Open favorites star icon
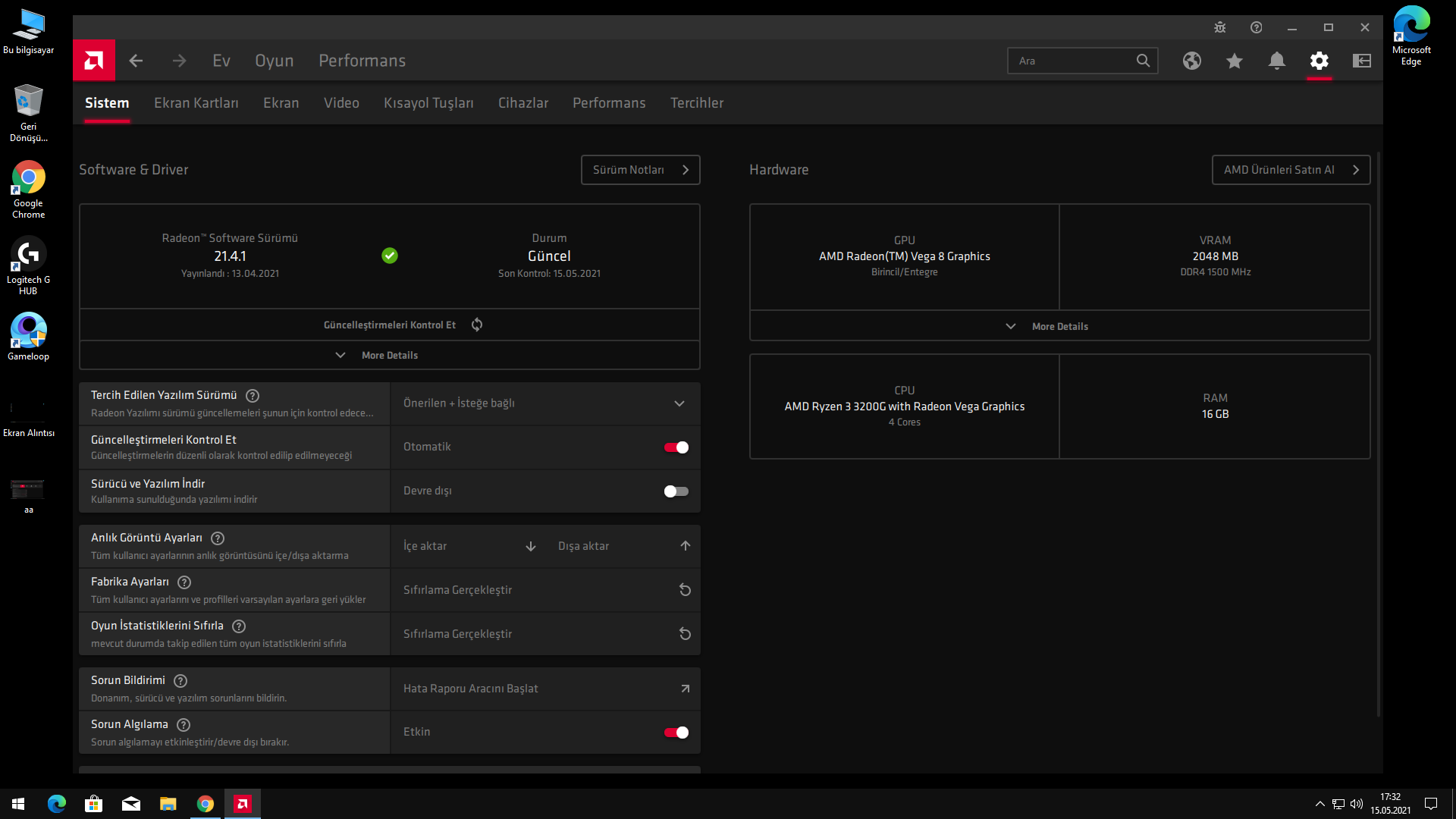 (x=1234, y=61)
